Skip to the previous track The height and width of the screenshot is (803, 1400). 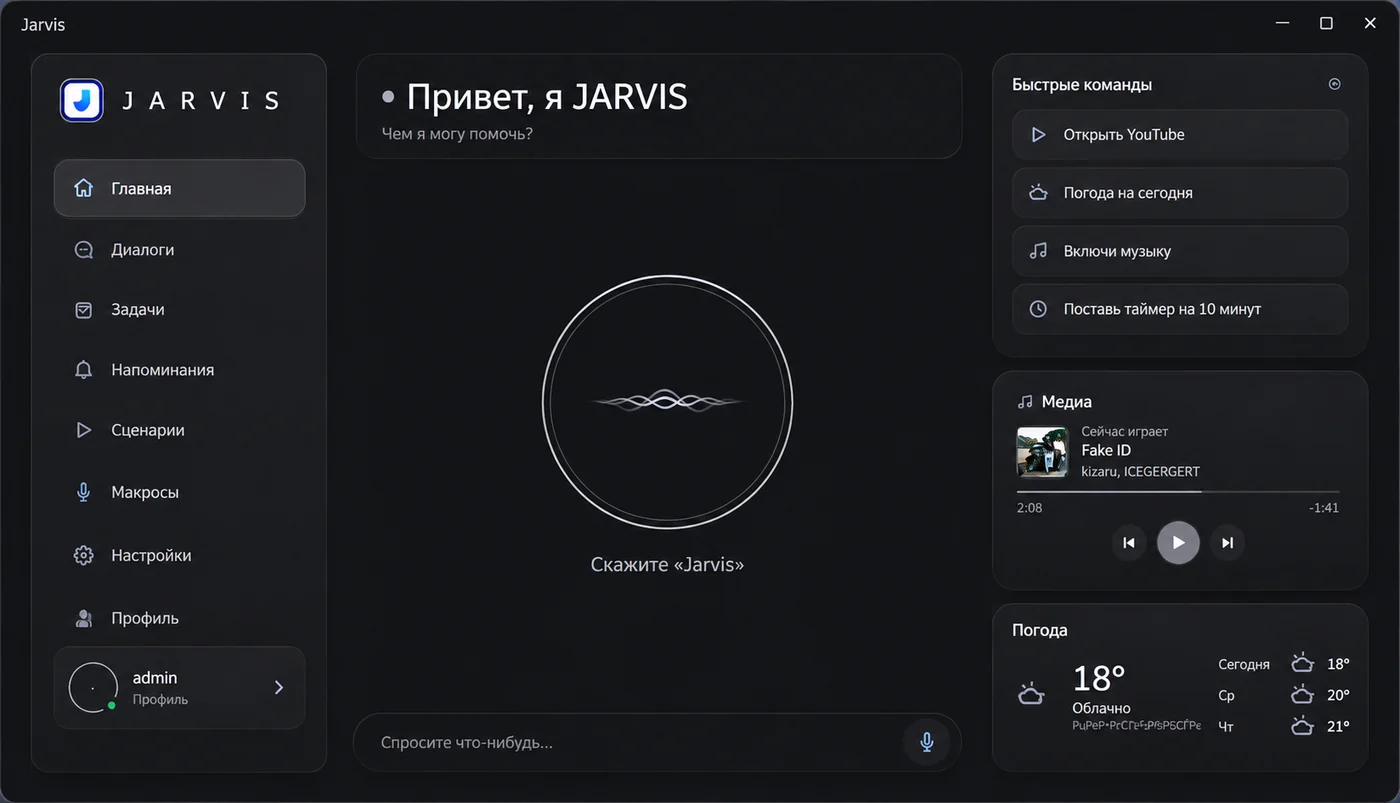tap(1129, 543)
